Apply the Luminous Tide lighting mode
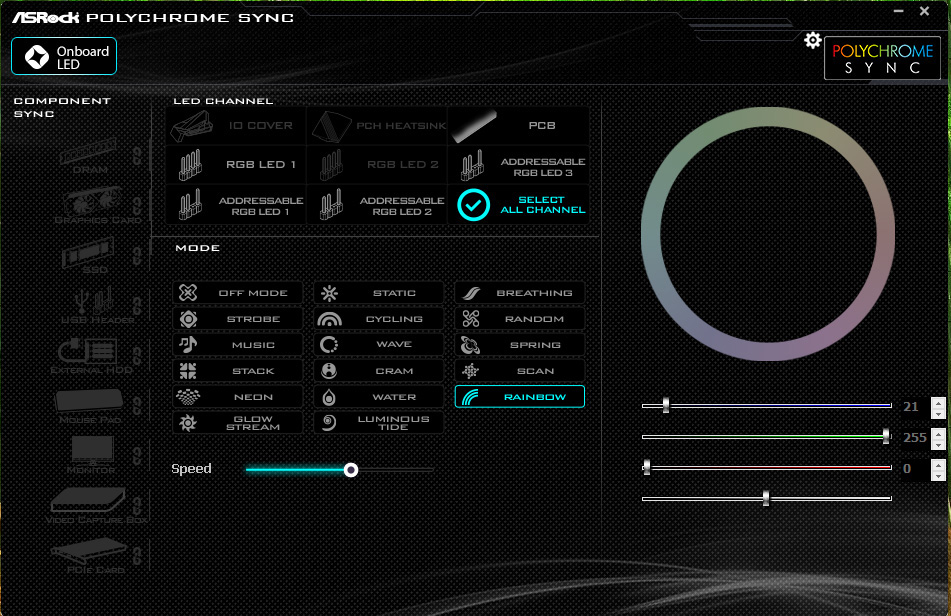The width and height of the screenshot is (951, 616). (x=378, y=423)
